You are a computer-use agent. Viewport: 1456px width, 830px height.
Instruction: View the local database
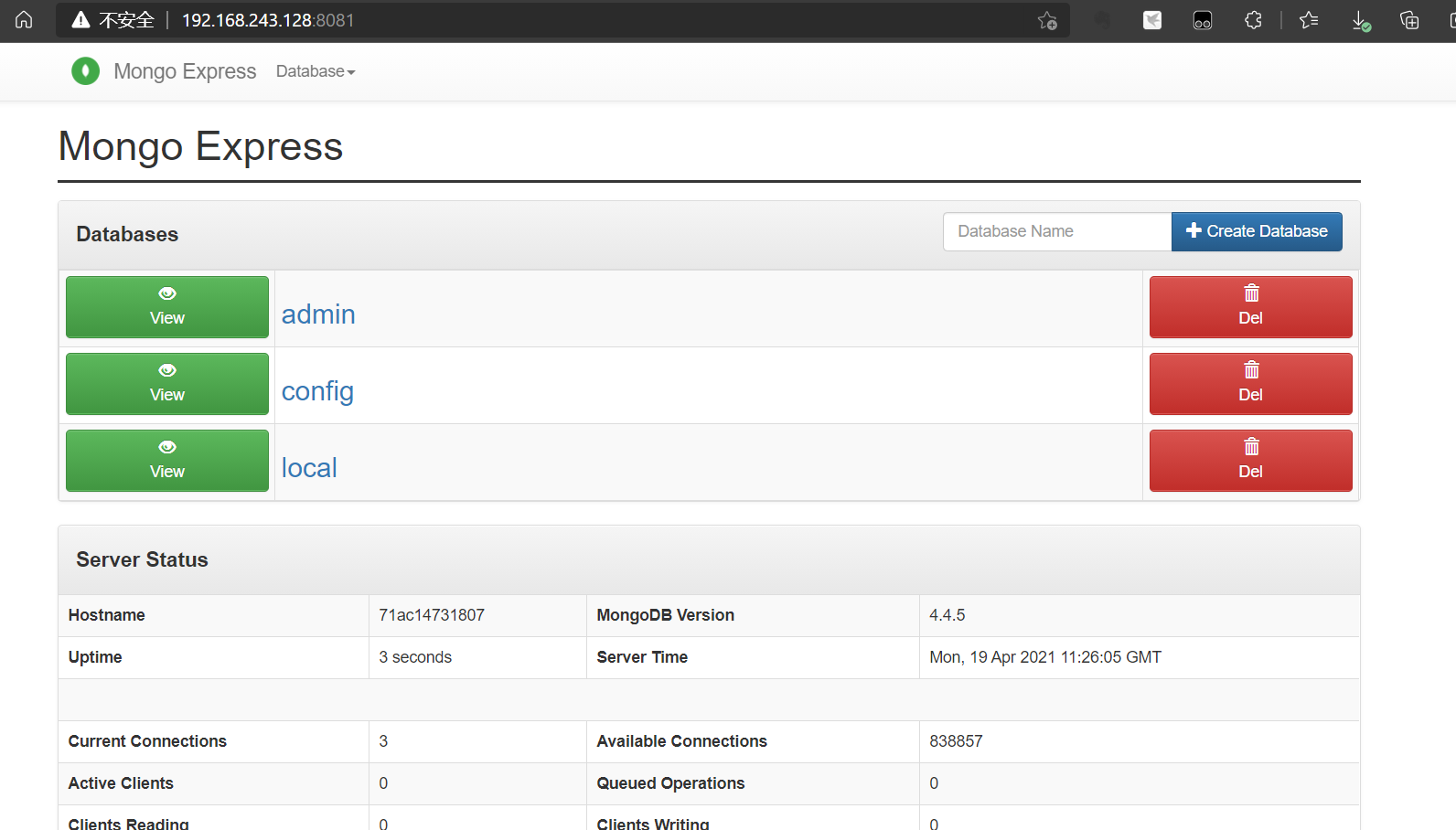tap(167, 461)
